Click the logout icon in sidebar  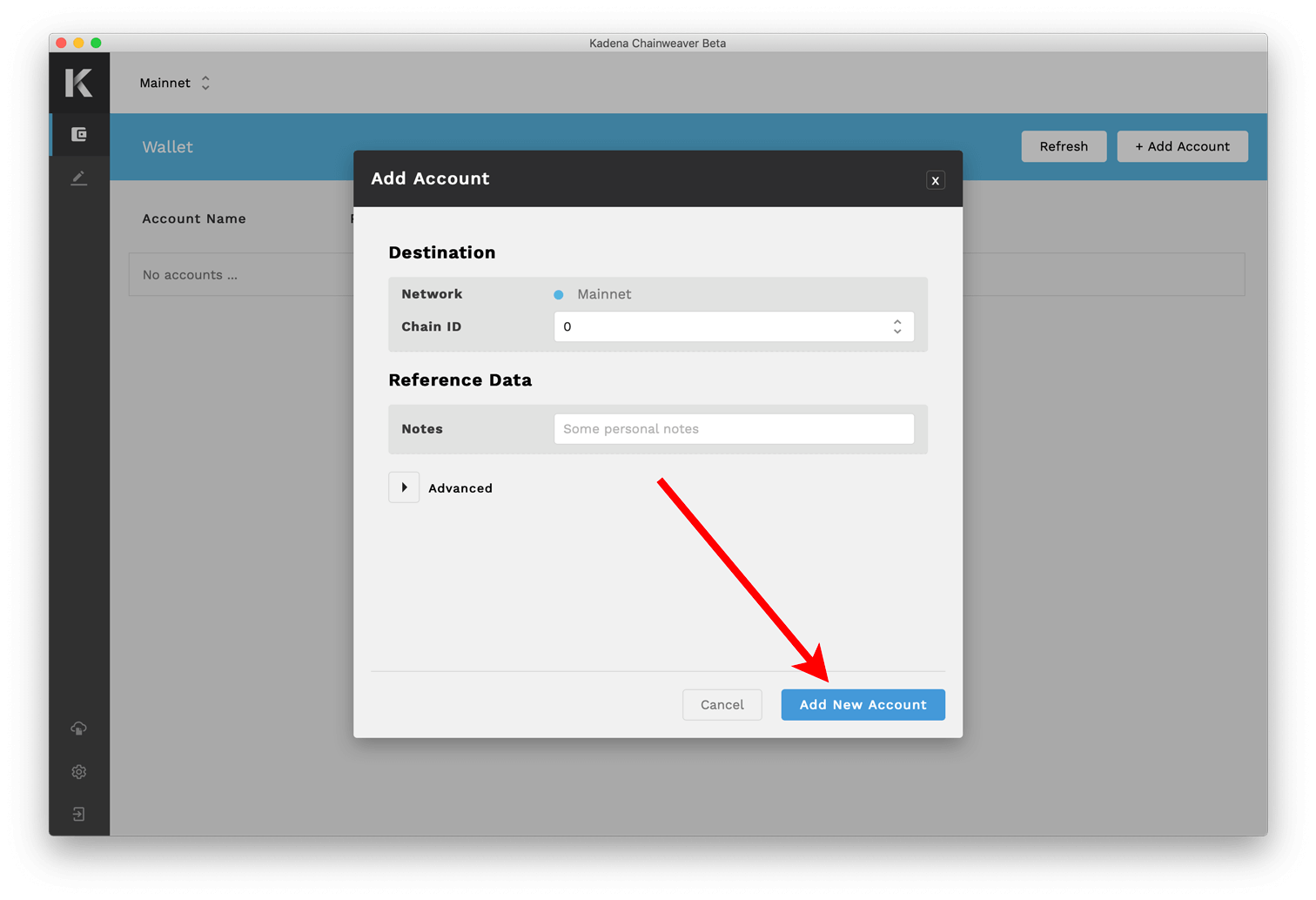click(x=79, y=815)
